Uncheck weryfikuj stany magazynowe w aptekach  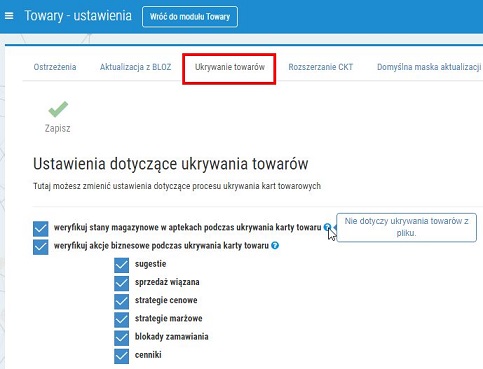41,229
